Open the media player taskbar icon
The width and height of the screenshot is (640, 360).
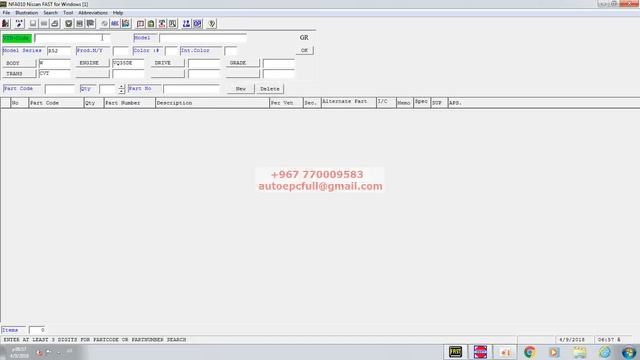click(554, 352)
